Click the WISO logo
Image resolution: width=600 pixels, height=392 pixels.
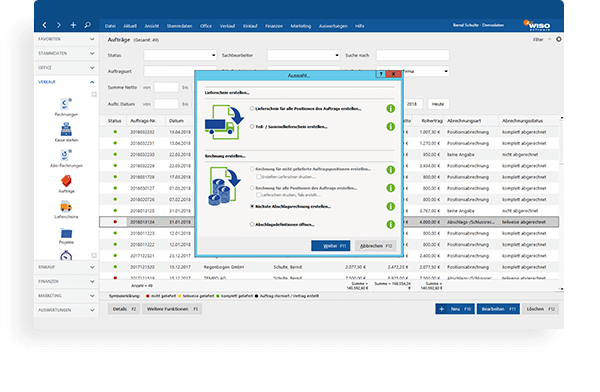pos(537,25)
